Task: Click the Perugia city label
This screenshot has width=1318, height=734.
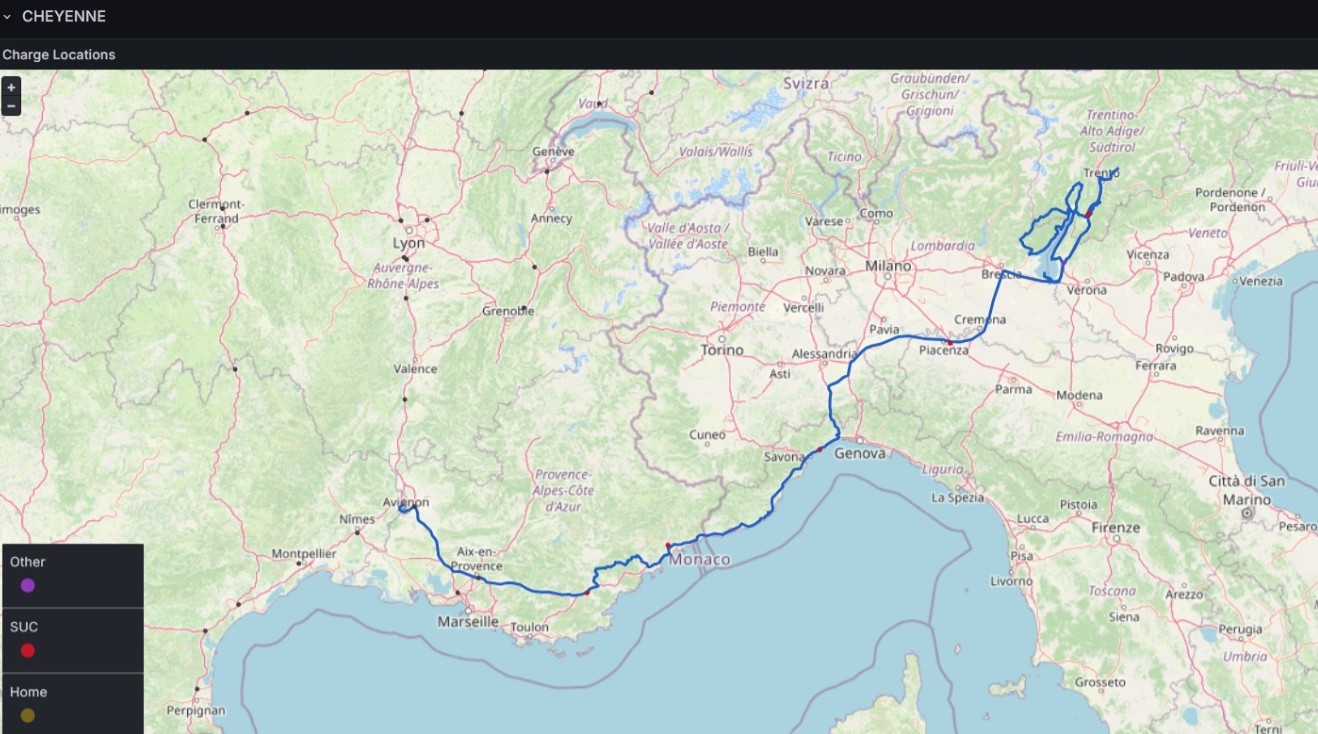Action: (1241, 630)
